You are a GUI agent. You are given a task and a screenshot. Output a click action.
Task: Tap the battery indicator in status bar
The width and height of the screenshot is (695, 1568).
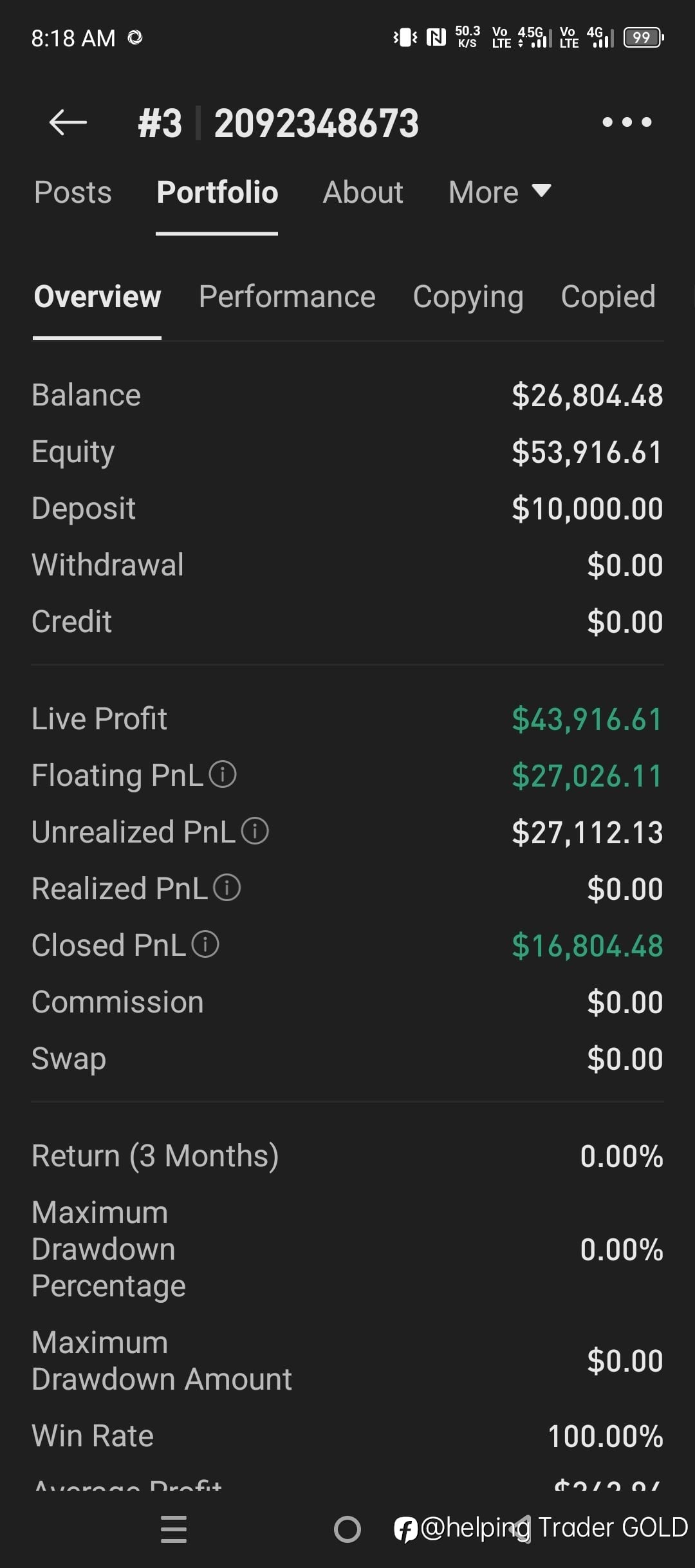[x=643, y=38]
